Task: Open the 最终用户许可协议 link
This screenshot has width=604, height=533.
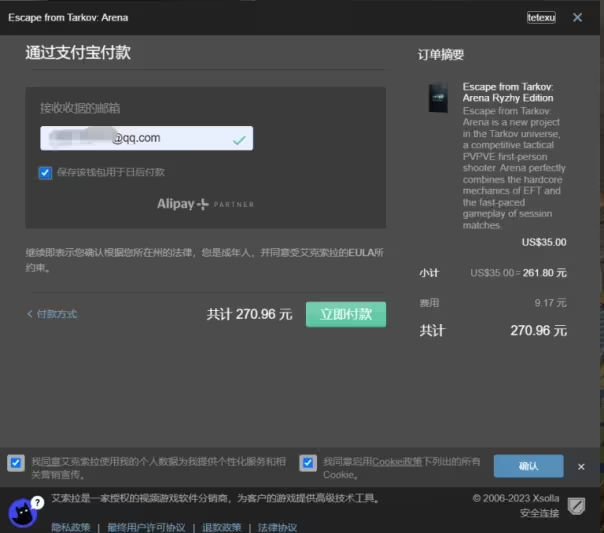Action: point(146,527)
